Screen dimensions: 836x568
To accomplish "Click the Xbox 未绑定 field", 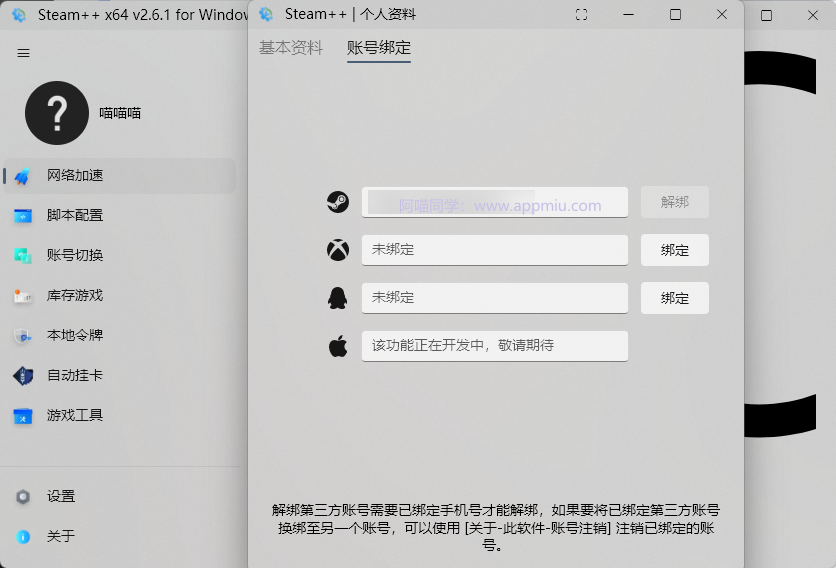I will point(495,250).
